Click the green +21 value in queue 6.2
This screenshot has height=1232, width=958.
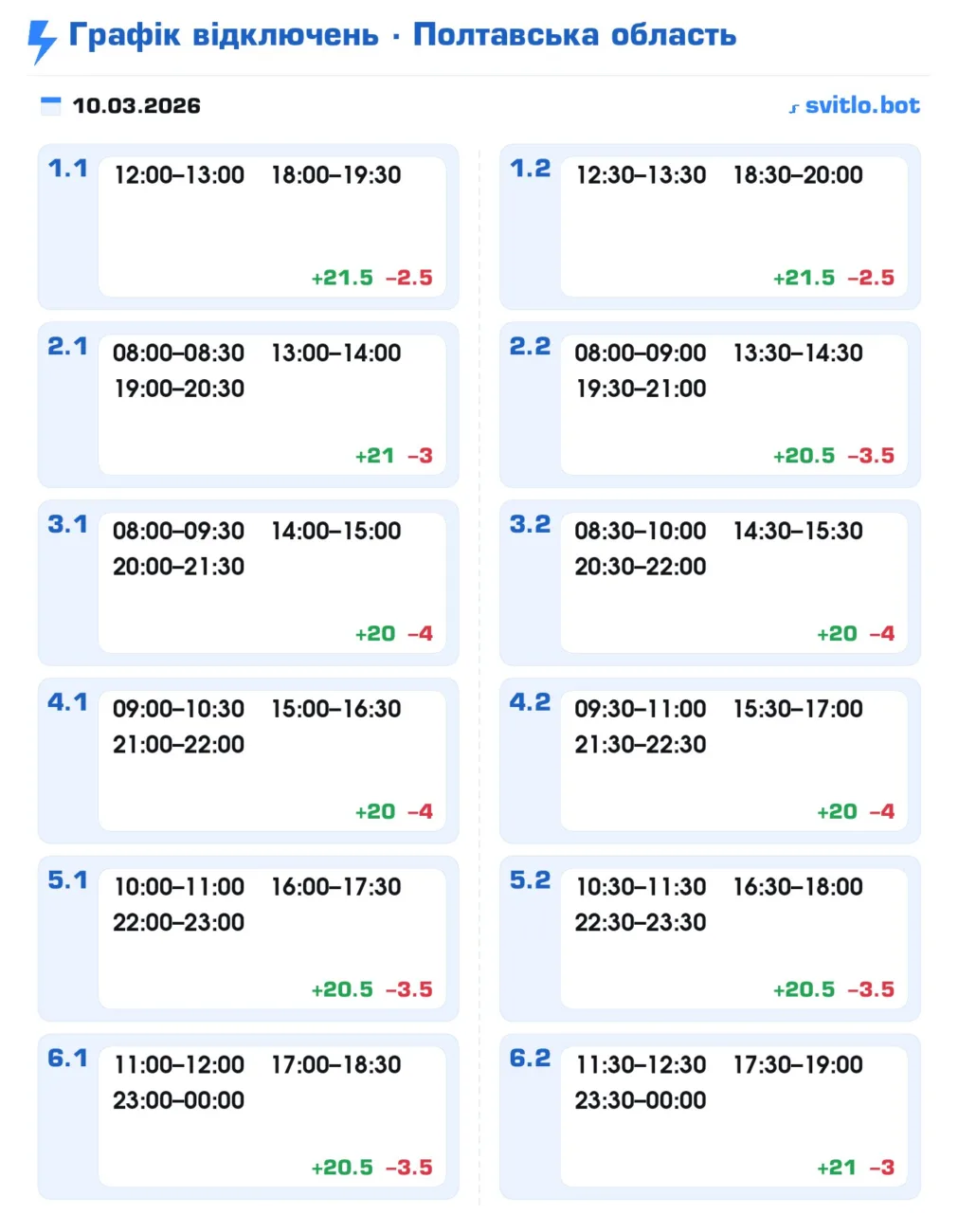coord(837,1168)
